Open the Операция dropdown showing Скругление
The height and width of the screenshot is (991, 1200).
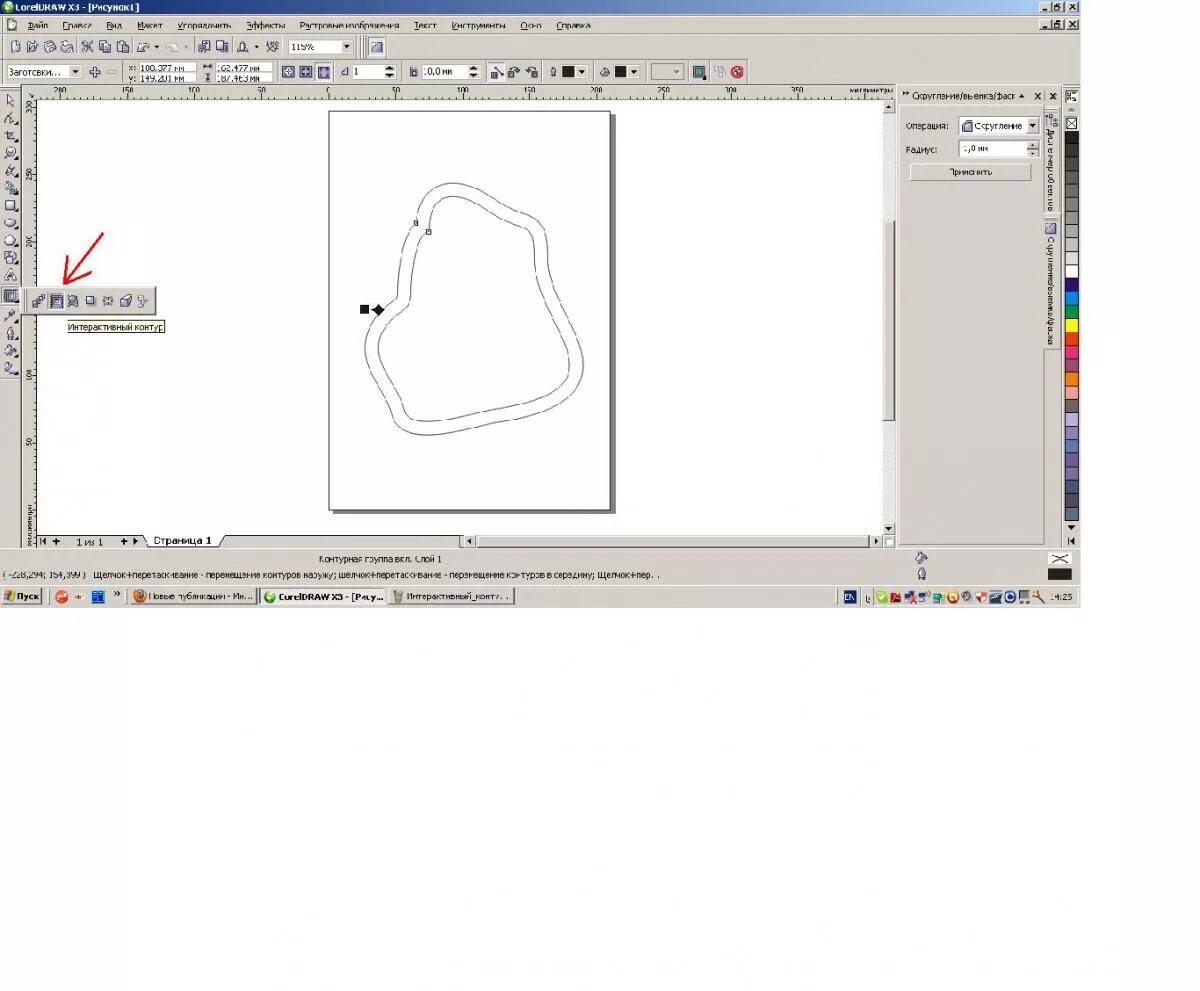(1034, 125)
